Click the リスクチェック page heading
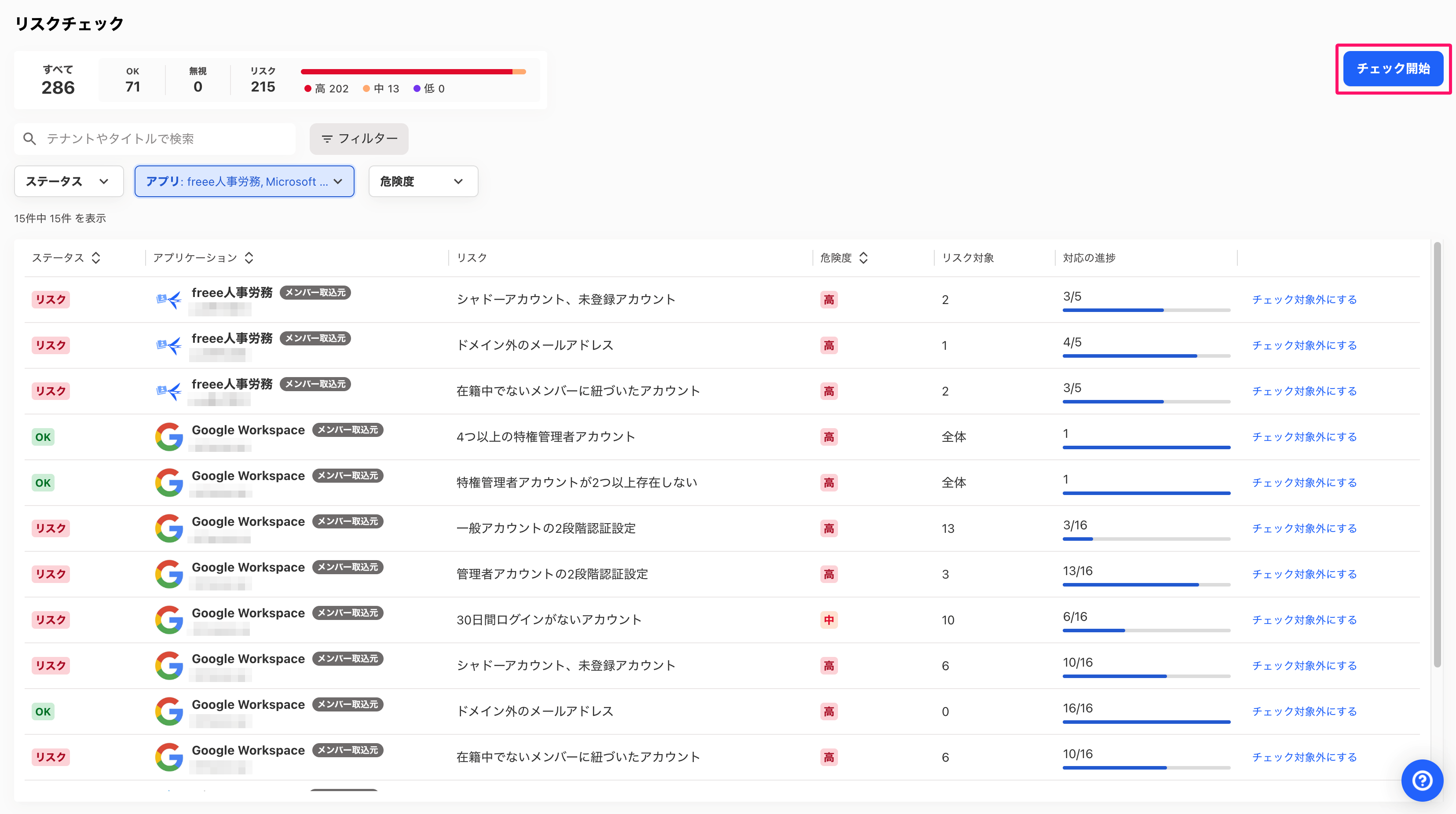This screenshot has width=1456, height=814. tap(69, 24)
